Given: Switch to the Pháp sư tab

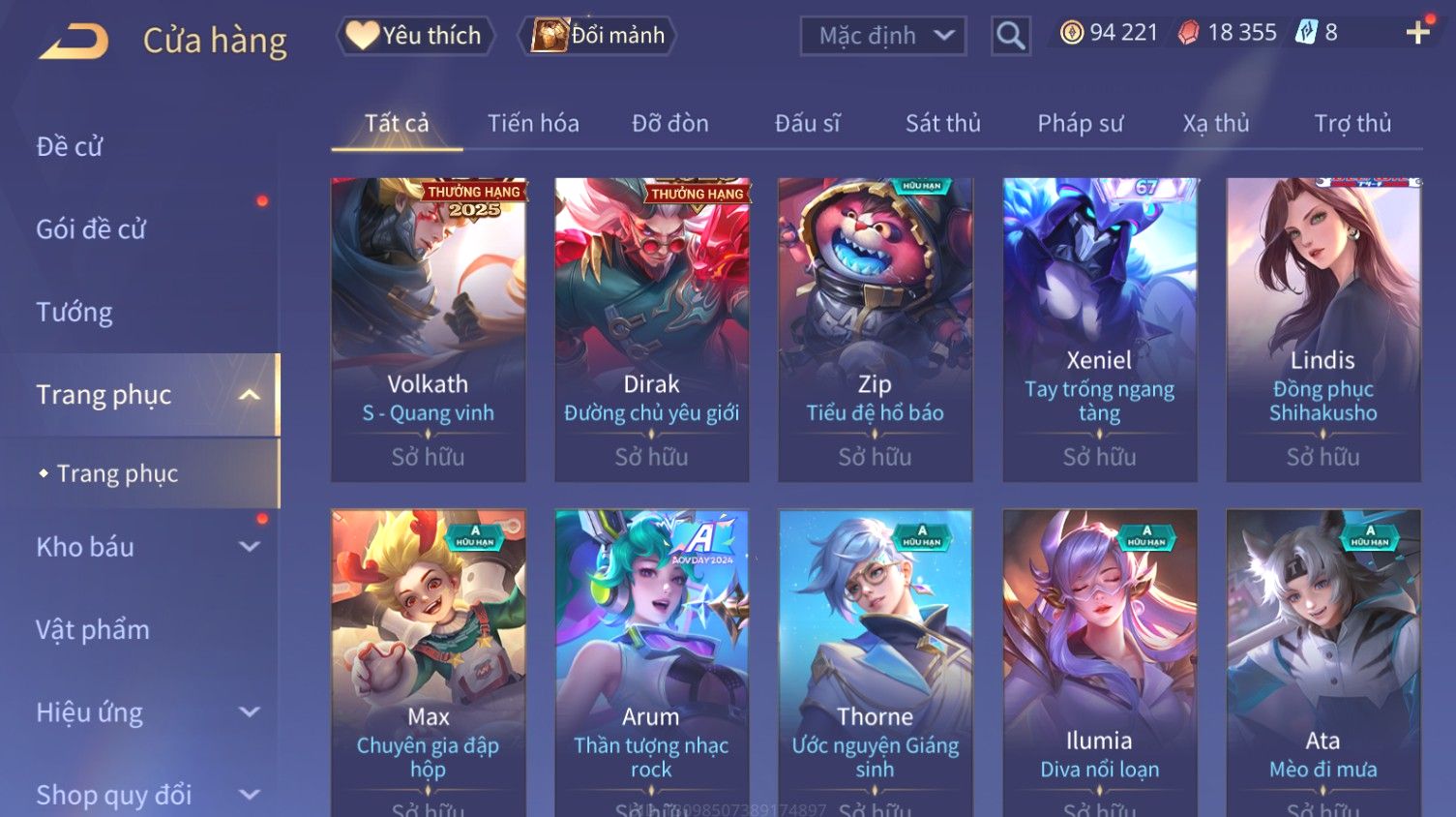Looking at the screenshot, I should point(1080,124).
